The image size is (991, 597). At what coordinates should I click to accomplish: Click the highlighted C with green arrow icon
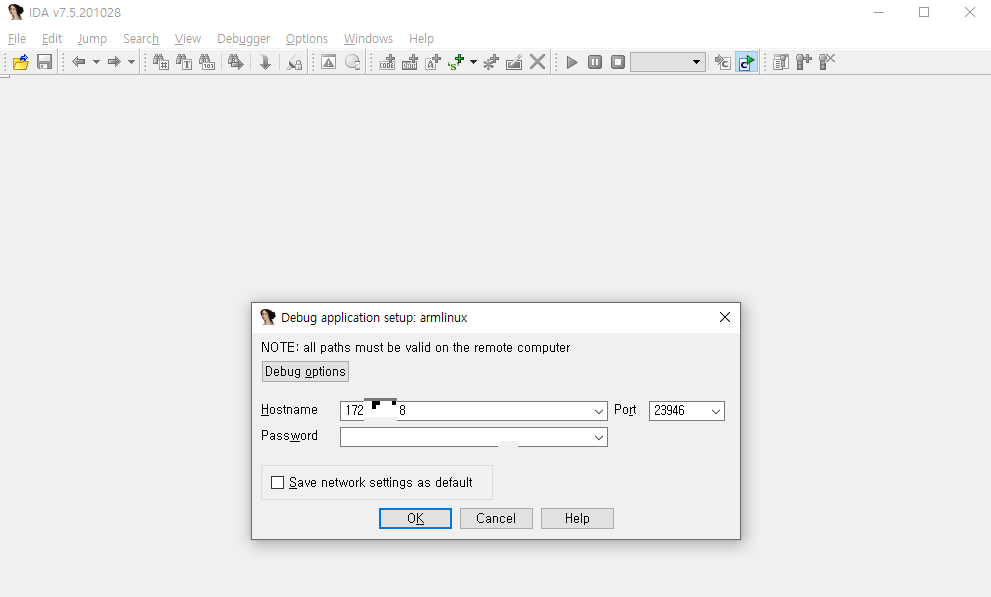click(x=746, y=62)
